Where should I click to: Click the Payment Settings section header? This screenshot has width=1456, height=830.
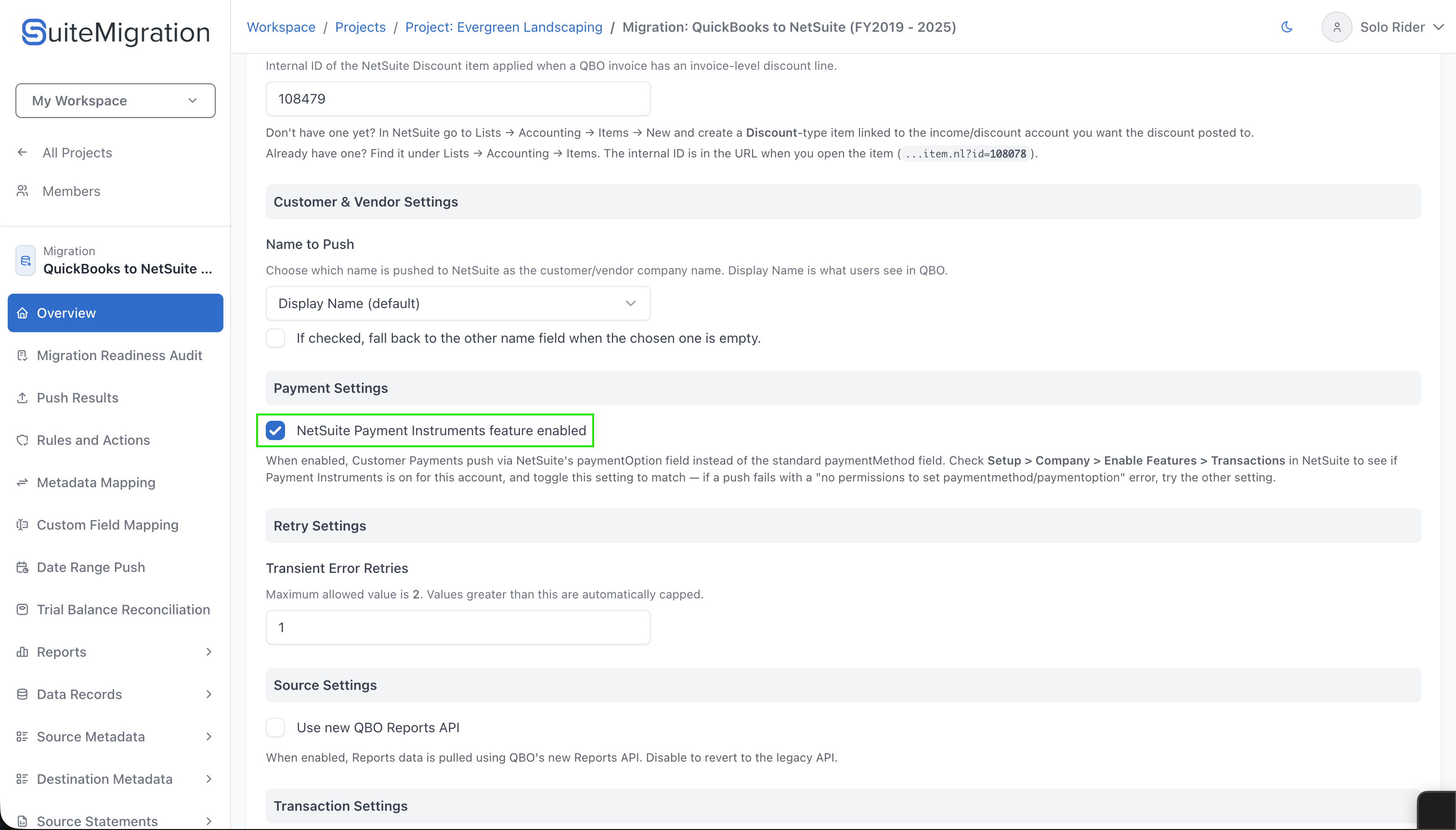(843, 388)
